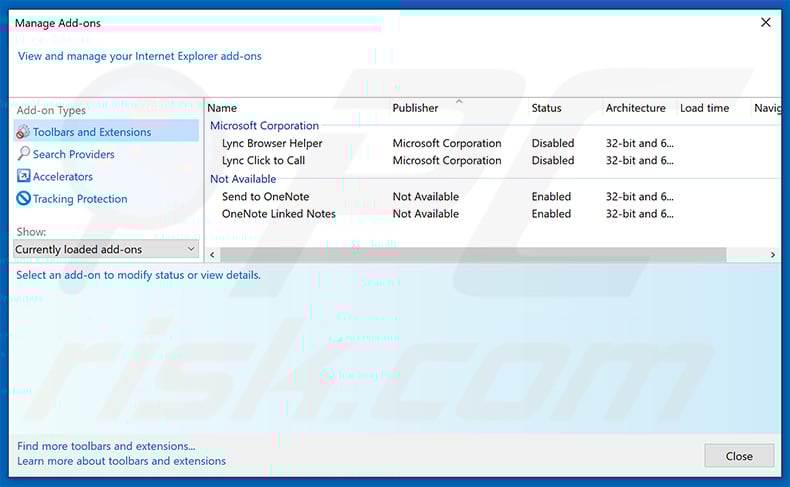Click the Accelerators arrow icon
This screenshot has width=790, height=487.
[23, 176]
